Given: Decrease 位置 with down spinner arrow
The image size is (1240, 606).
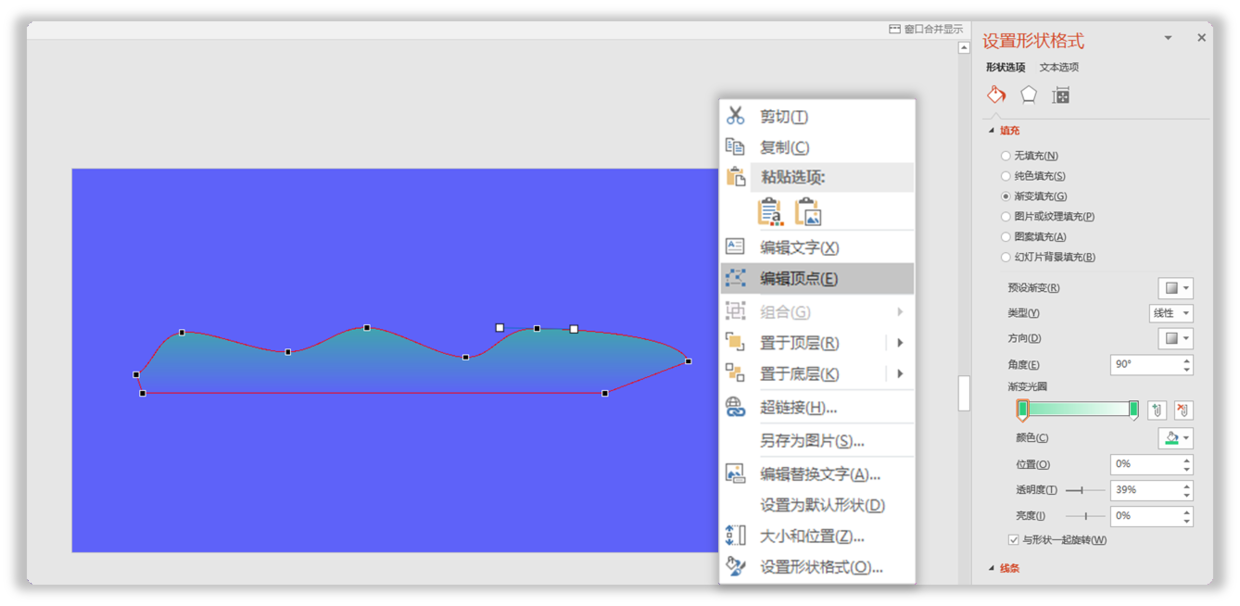Looking at the screenshot, I should (1187, 469).
